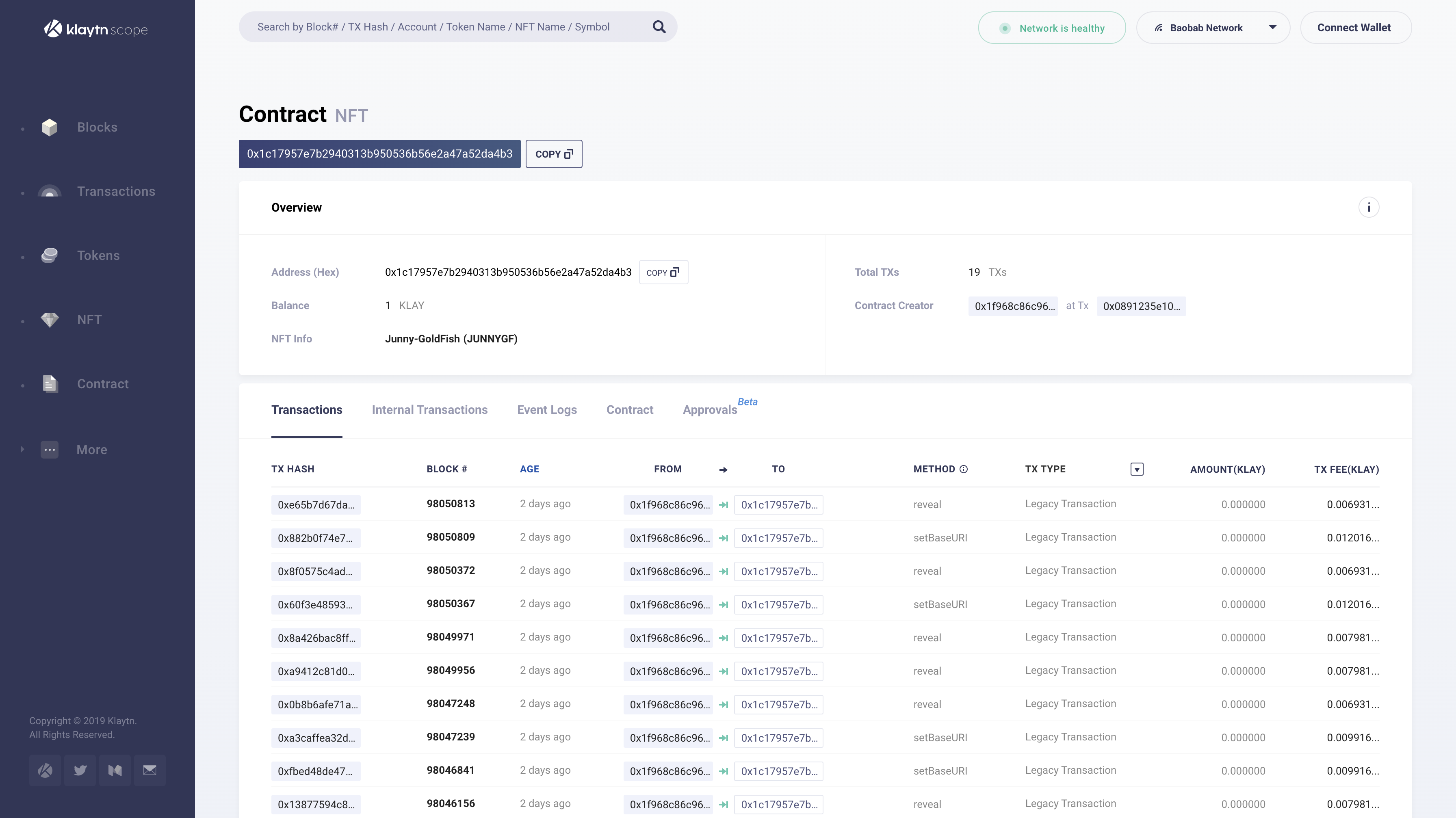Click the Connect Wallet button

tap(1354, 28)
